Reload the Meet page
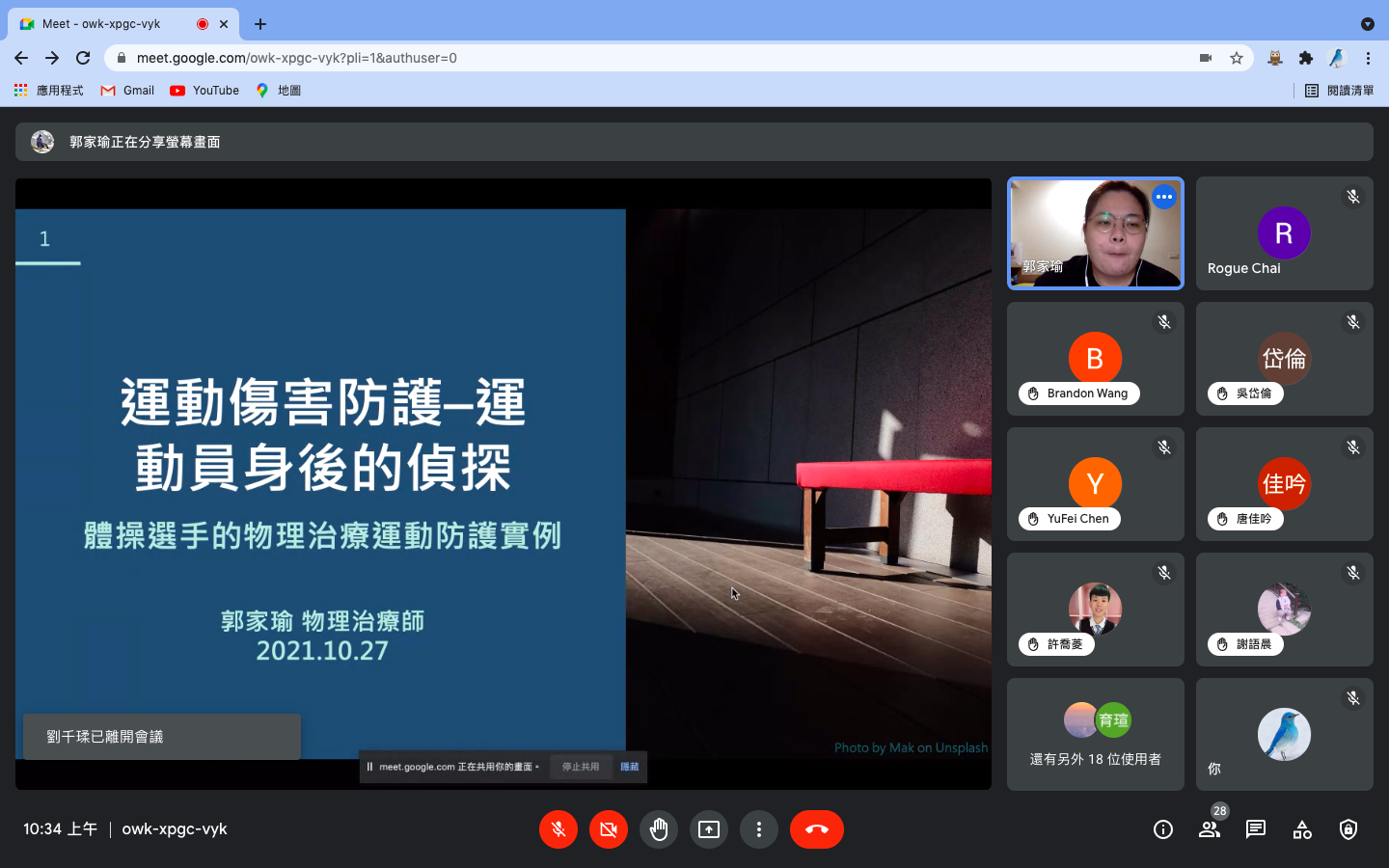1389x868 pixels. [x=83, y=58]
